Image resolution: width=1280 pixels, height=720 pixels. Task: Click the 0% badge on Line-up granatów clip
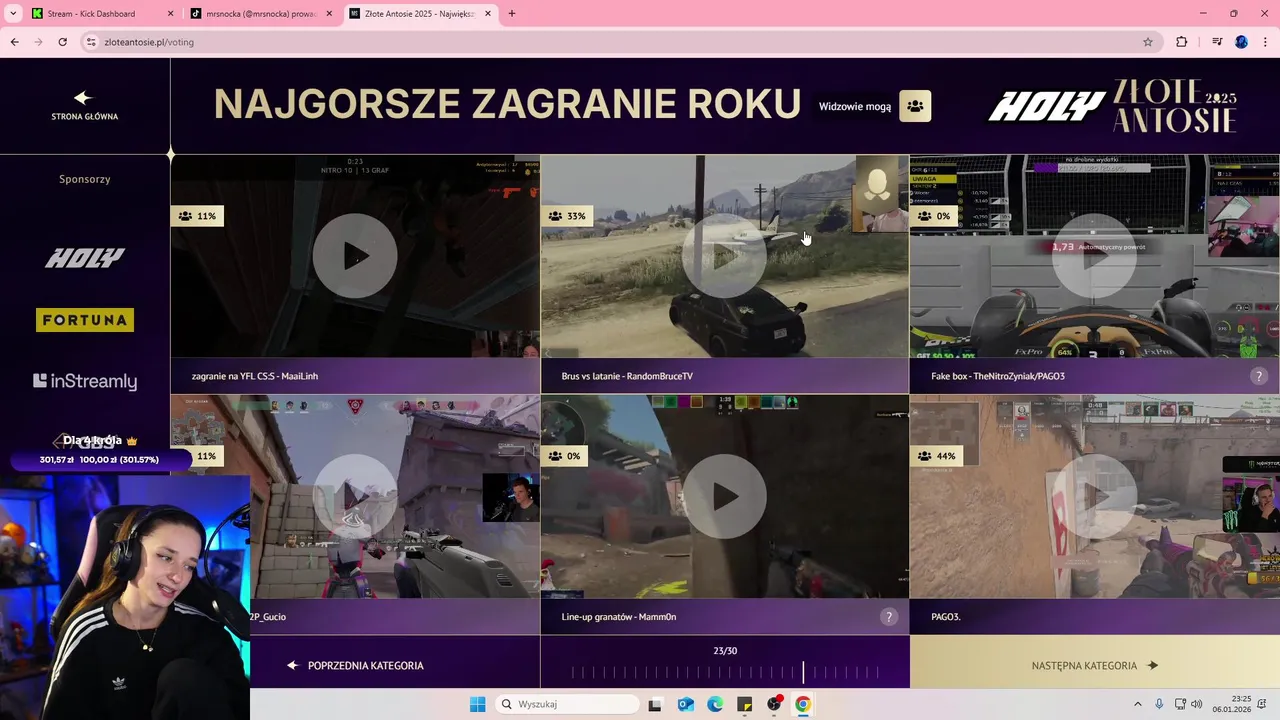click(x=563, y=456)
